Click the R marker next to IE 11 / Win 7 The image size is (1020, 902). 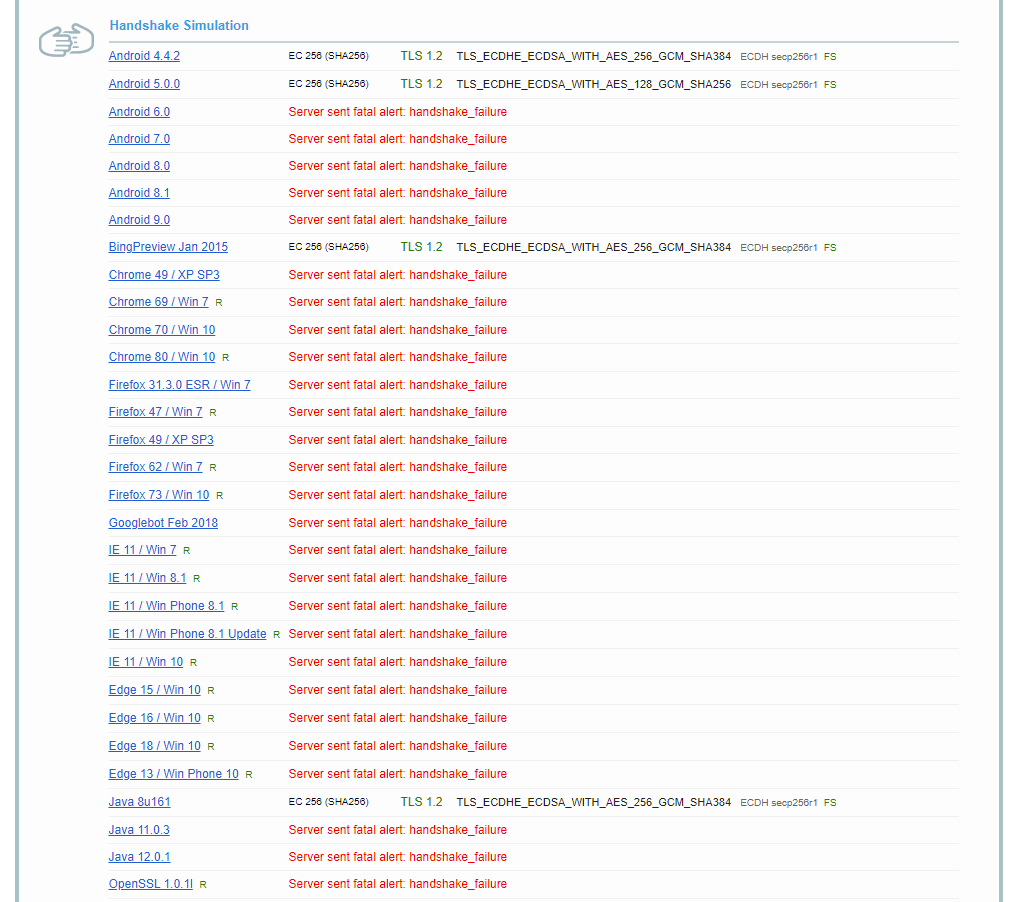[186, 551]
